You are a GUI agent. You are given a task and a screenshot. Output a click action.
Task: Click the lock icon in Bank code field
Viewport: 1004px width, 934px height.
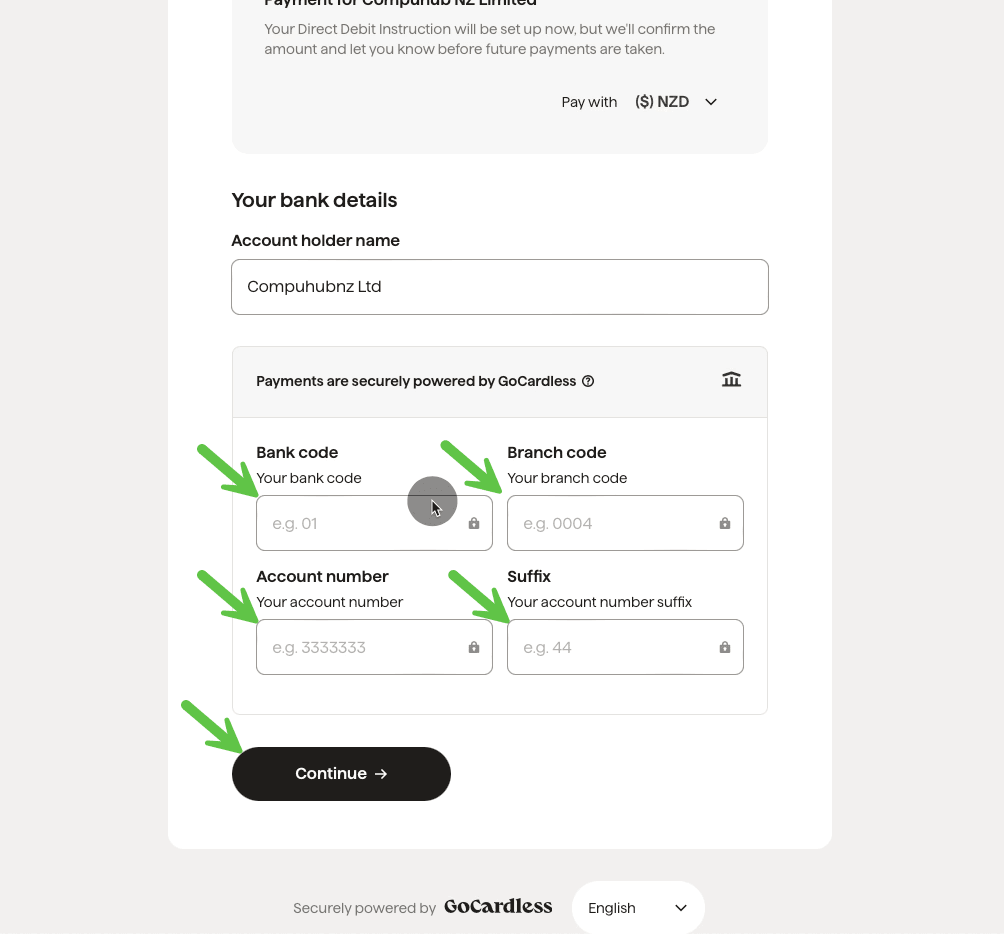pyautogui.click(x=474, y=524)
